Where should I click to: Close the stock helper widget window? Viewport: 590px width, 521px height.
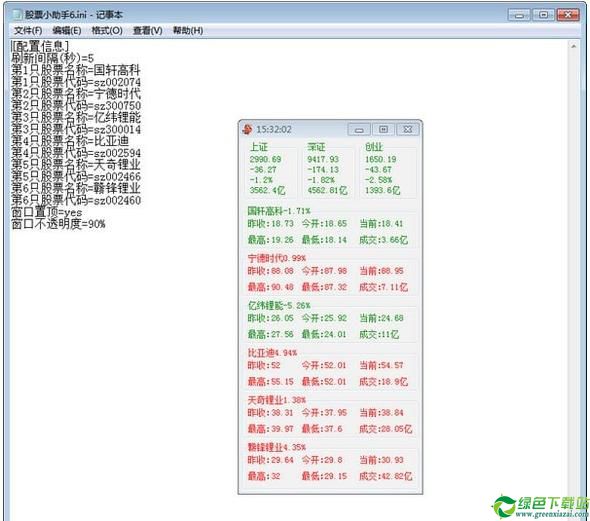click(408, 129)
